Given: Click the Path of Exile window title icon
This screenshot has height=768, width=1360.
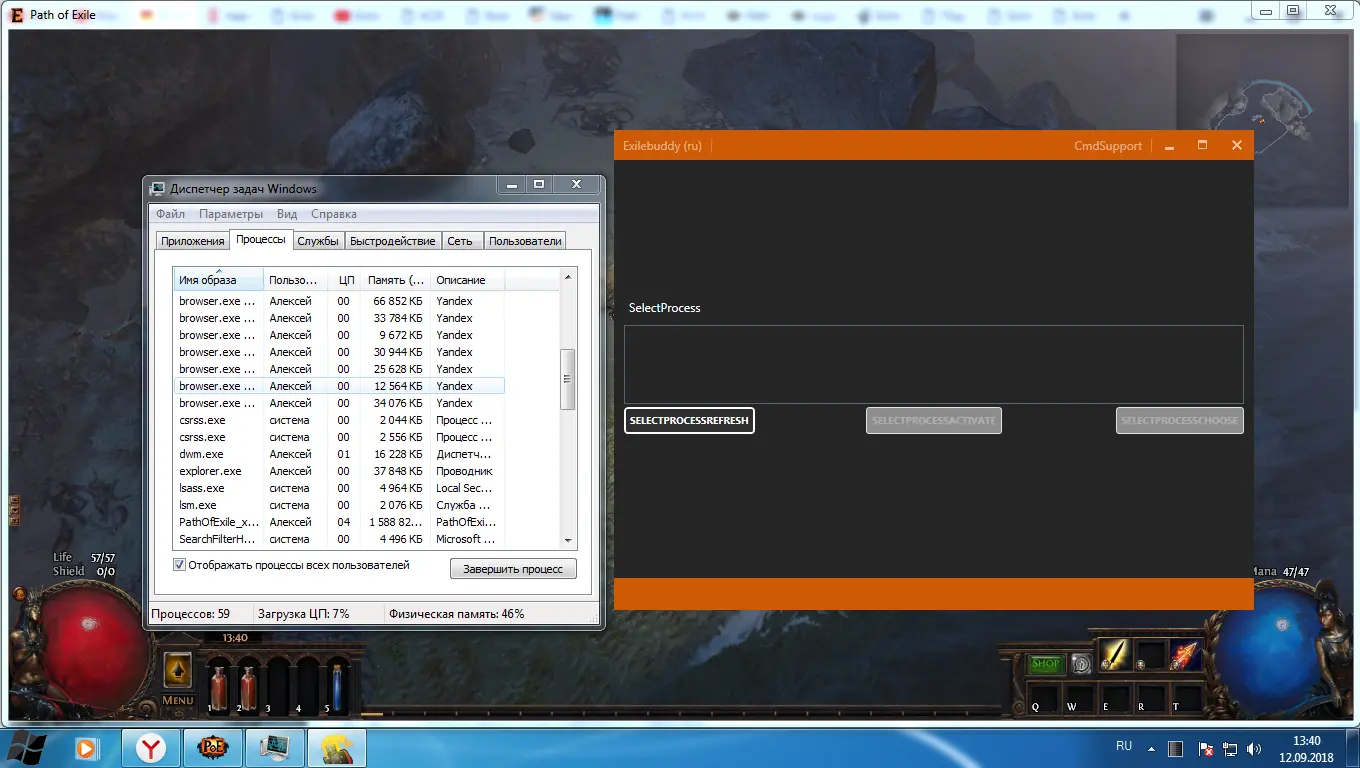Looking at the screenshot, I should (x=18, y=15).
